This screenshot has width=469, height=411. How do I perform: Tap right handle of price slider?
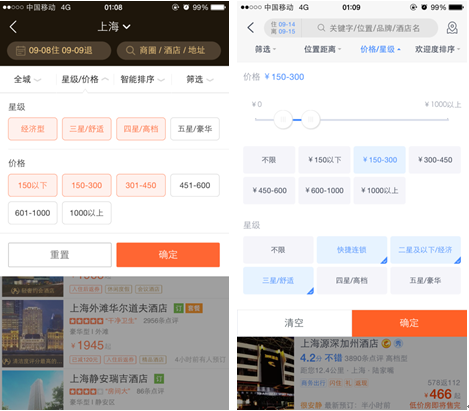point(311,119)
